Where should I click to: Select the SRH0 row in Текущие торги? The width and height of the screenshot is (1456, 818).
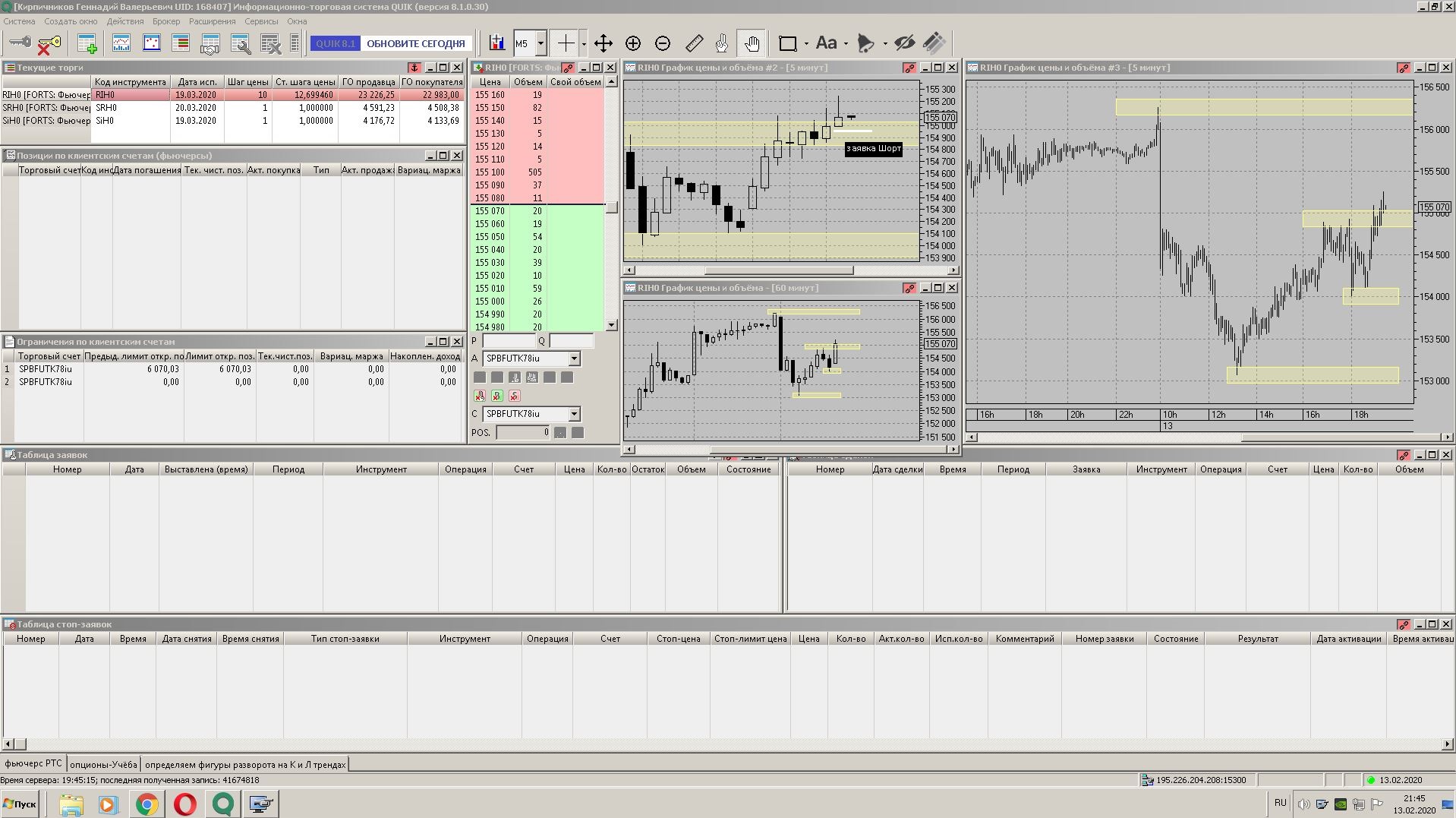[232, 108]
